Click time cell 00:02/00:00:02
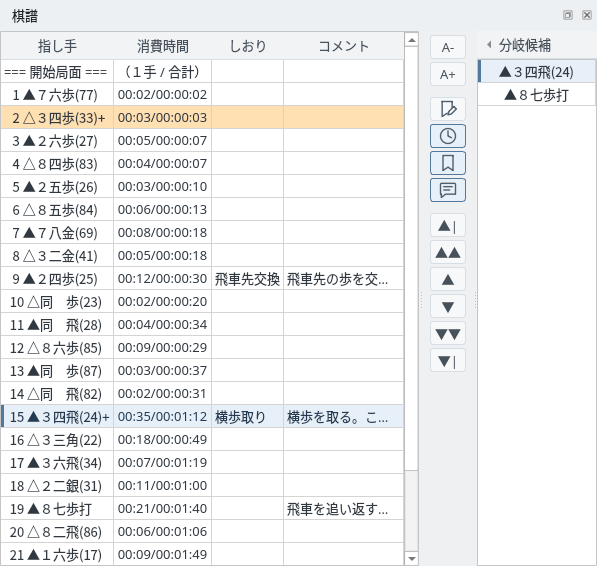Viewport: 597px width, 566px height. coord(163,94)
